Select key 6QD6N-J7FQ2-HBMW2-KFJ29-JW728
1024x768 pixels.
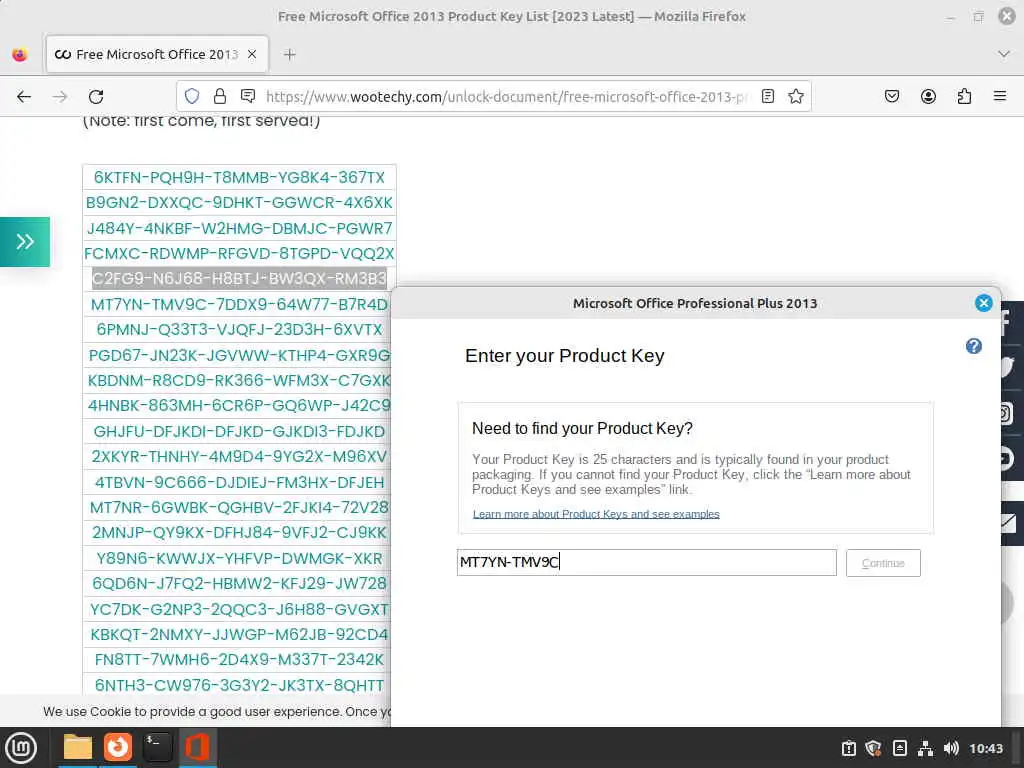click(239, 584)
